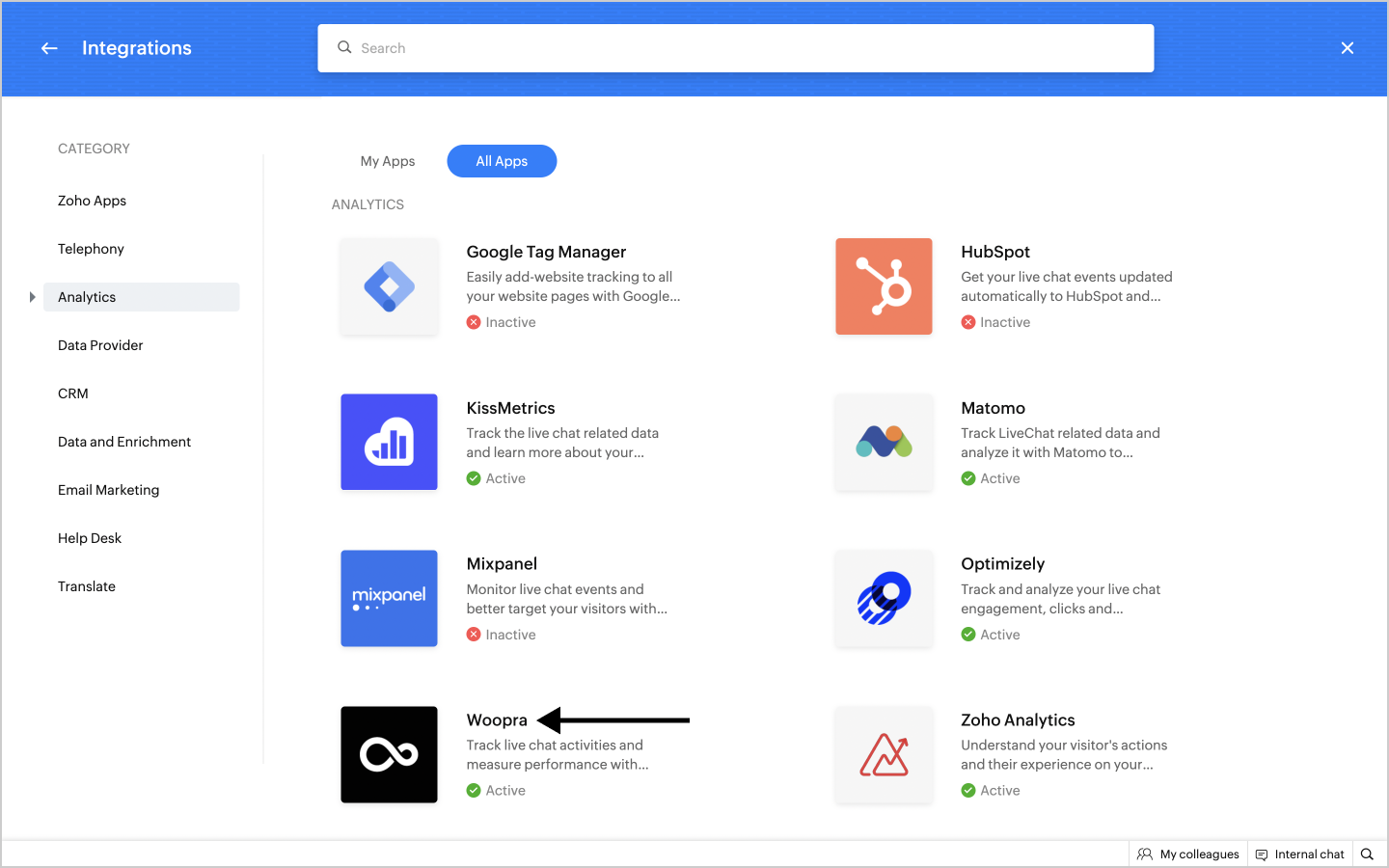1389x868 pixels.
Task: Open the Matomo integration title
Action: click(994, 408)
